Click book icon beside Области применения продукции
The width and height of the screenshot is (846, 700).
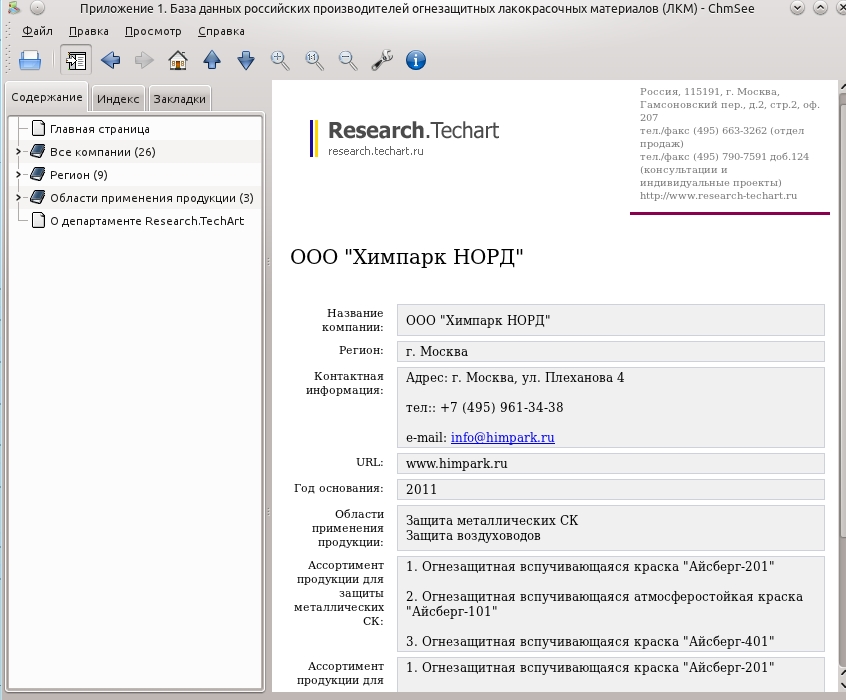point(37,197)
